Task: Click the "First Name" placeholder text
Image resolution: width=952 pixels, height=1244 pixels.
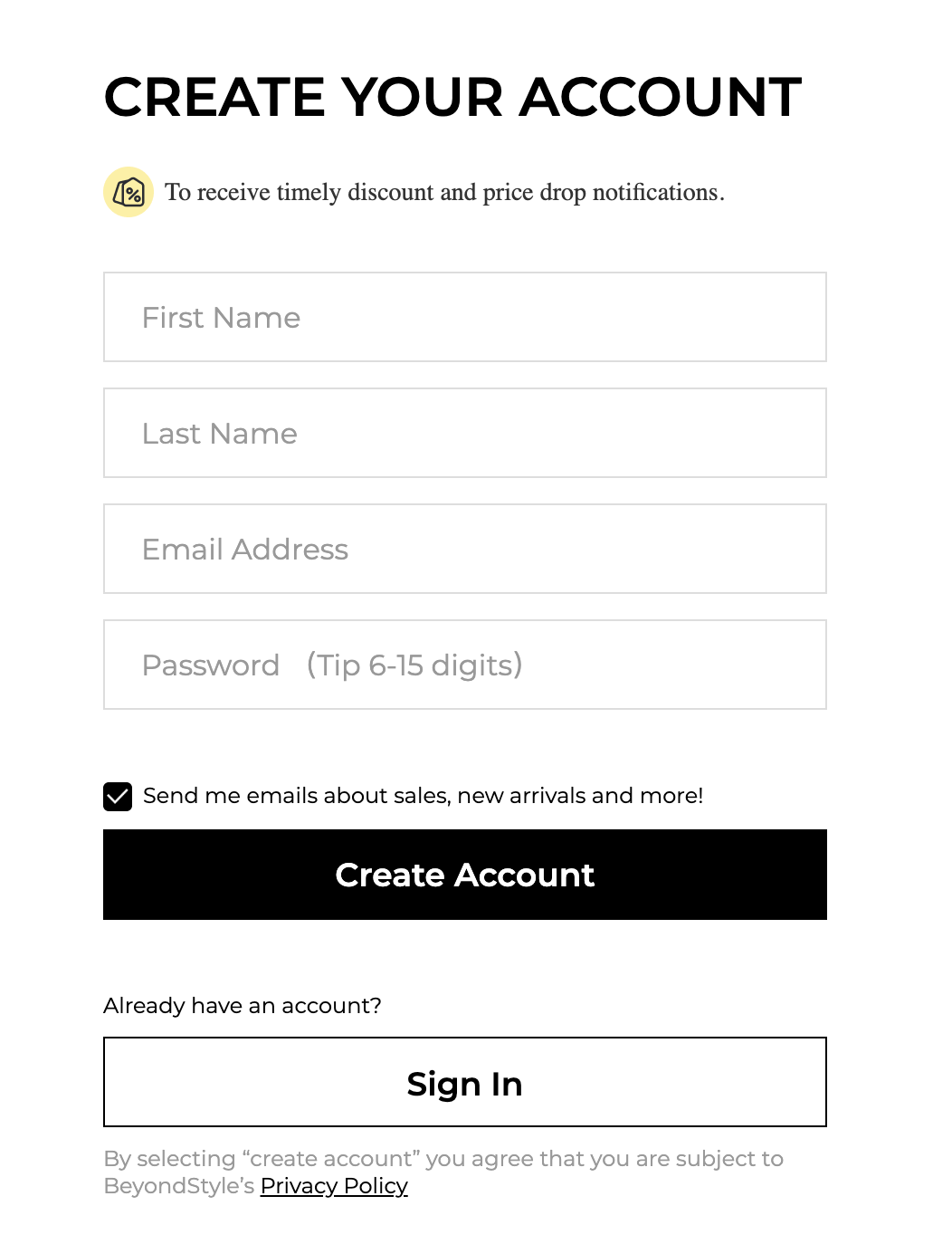Action: coord(221,318)
